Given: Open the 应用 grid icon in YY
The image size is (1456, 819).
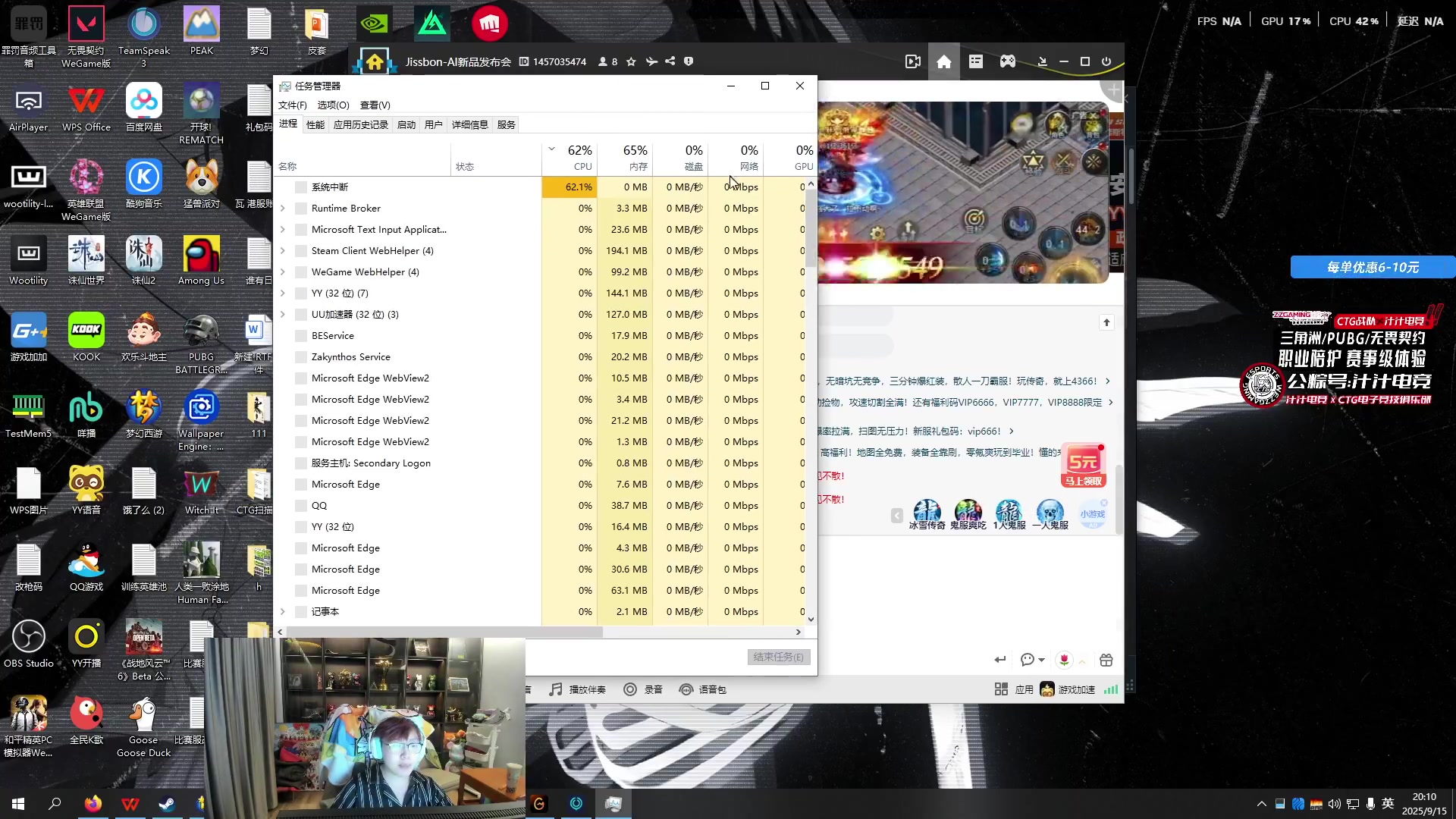Looking at the screenshot, I should pos(1001,689).
